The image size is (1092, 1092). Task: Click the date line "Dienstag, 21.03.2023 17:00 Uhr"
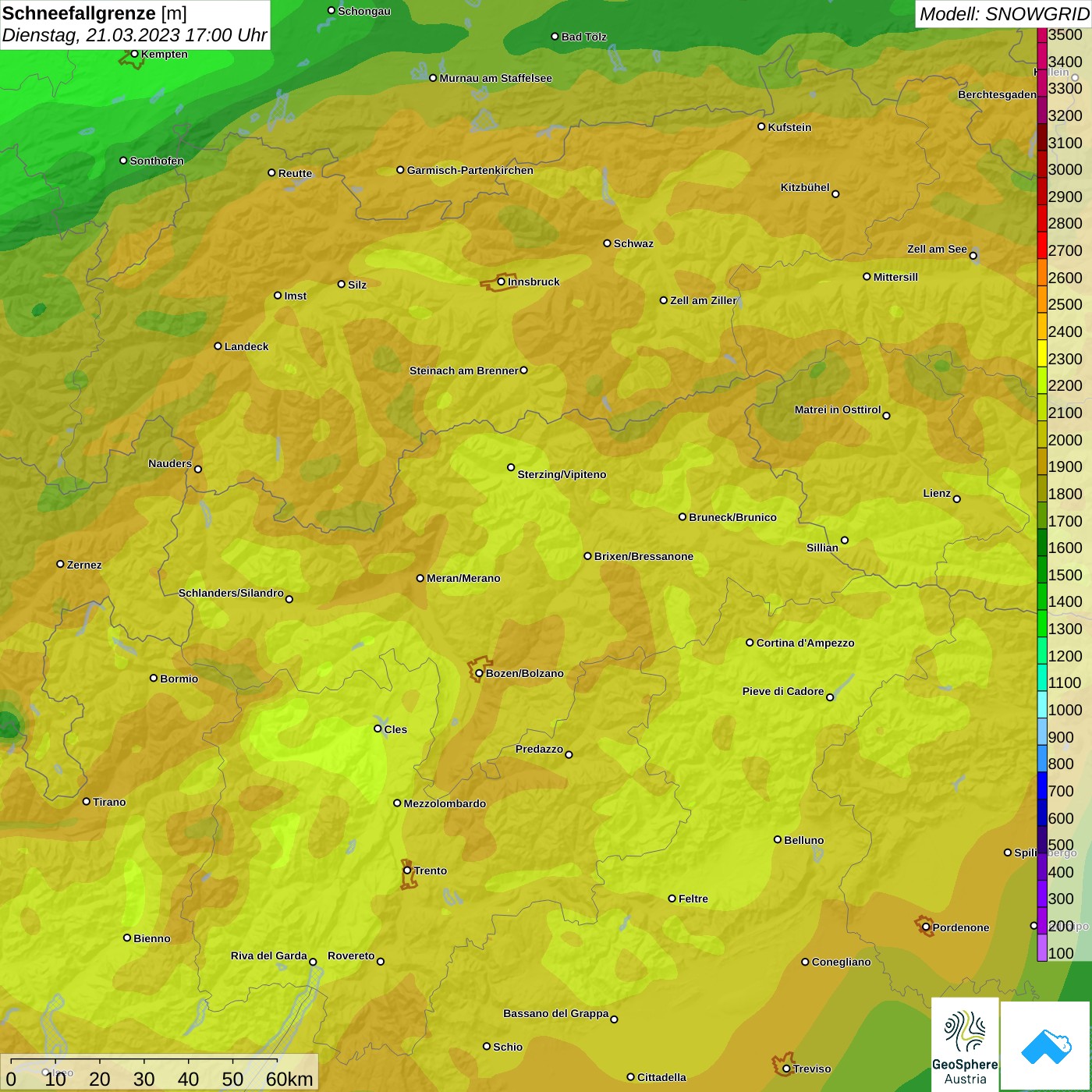click(134, 36)
